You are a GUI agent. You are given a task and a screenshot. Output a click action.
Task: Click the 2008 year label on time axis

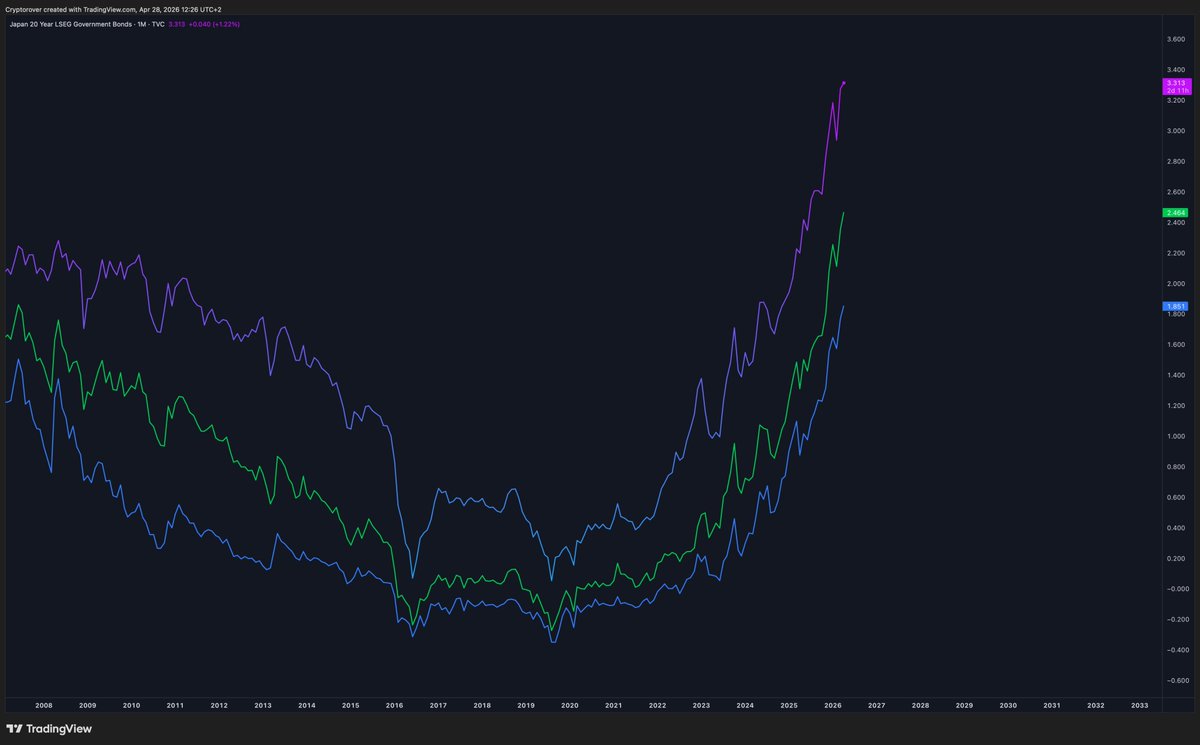click(x=44, y=705)
